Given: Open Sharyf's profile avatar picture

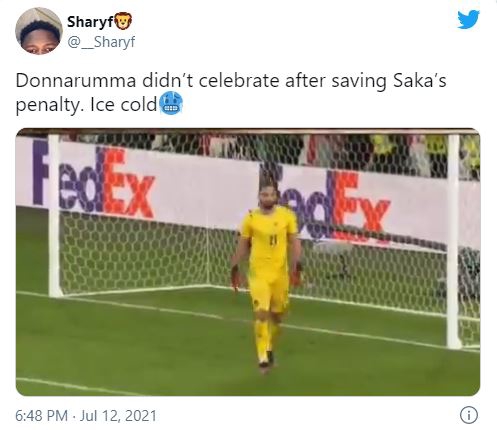Looking at the screenshot, I should click(x=39, y=31).
